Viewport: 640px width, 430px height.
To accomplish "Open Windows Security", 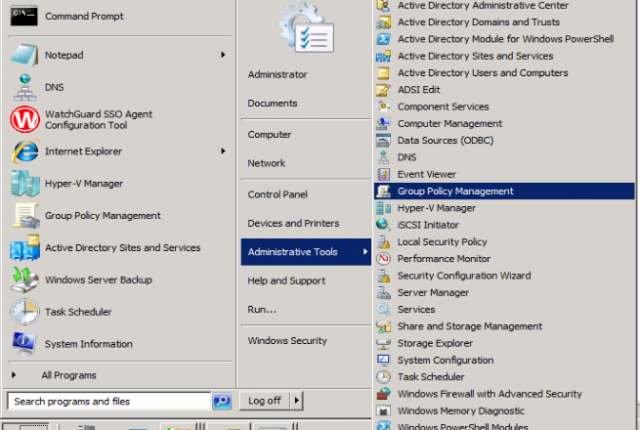I will (287, 341).
